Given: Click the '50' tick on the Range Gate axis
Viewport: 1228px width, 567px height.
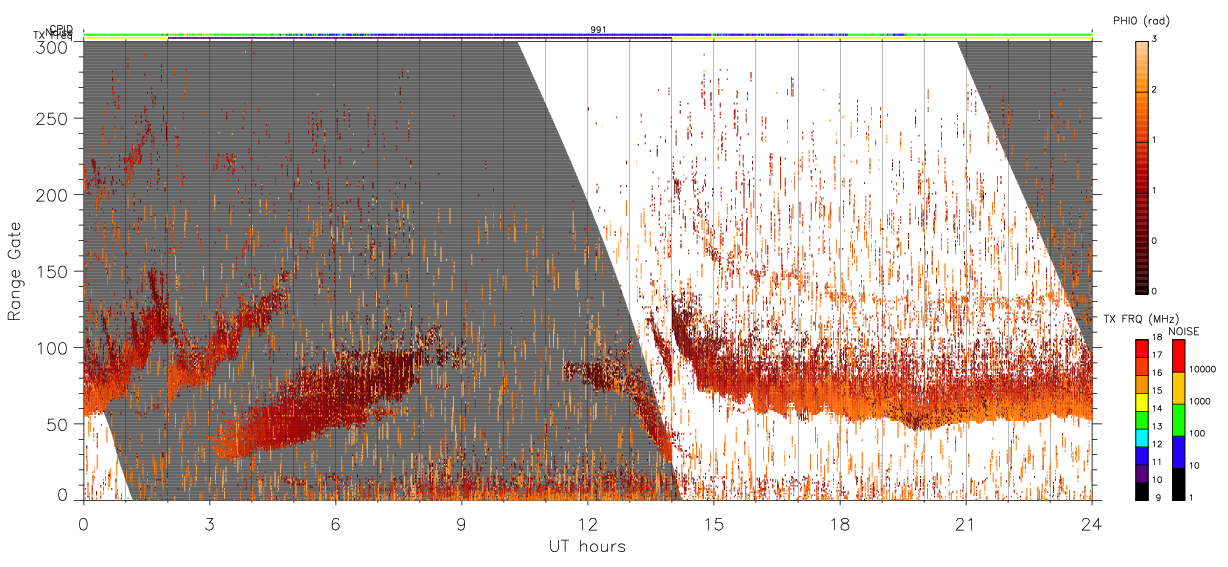Looking at the screenshot, I should point(59,424).
